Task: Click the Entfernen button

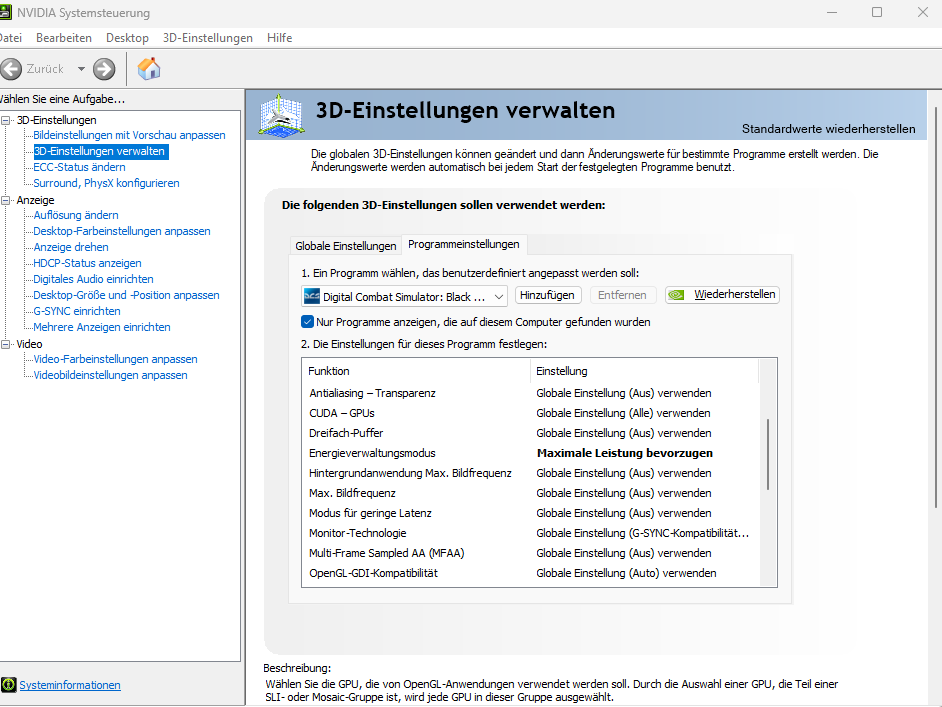Action: click(x=622, y=295)
